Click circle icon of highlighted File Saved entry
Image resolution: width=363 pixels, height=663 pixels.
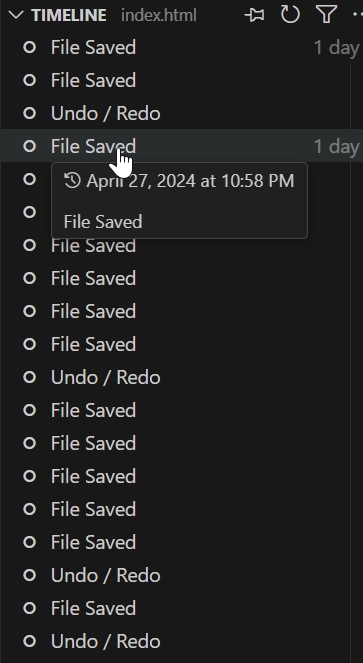tap(29, 146)
